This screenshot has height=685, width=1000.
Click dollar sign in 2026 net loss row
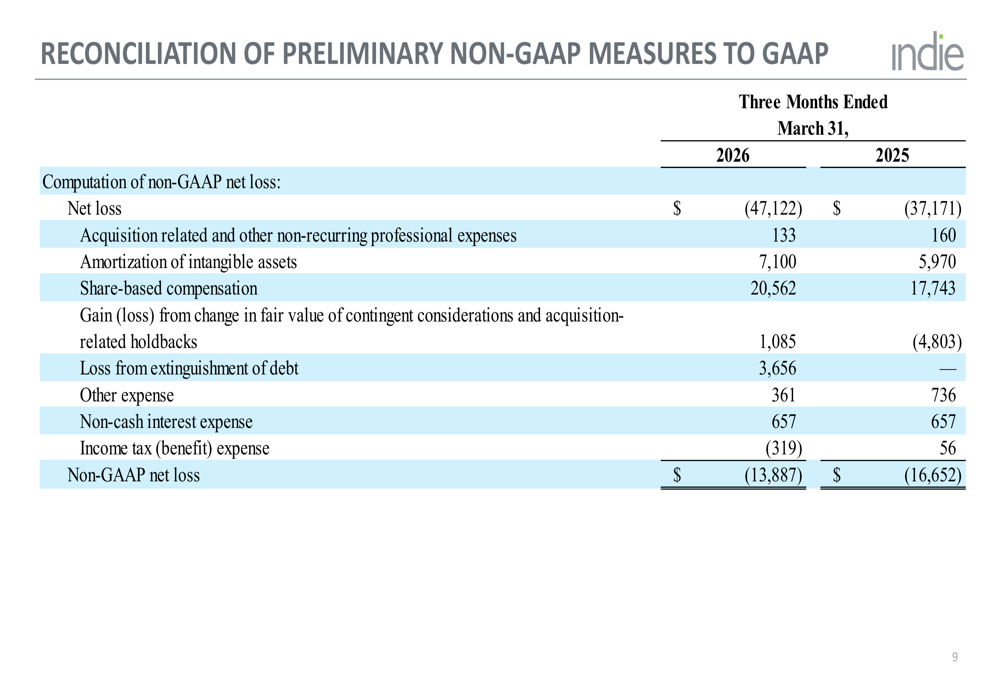[677, 209]
